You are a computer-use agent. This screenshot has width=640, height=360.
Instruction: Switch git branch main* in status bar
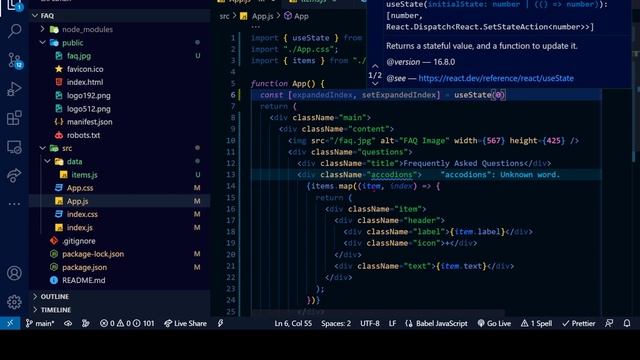[40, 323]
